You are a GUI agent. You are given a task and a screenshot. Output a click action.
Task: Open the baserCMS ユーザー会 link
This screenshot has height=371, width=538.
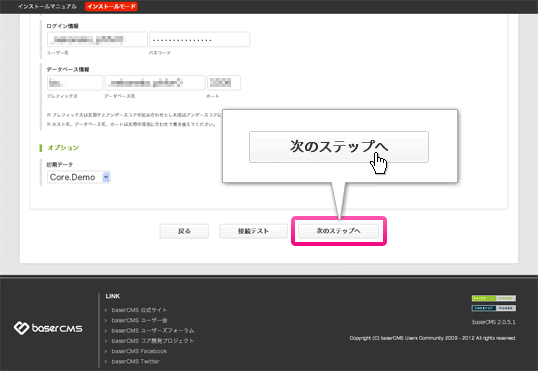point(139,320)
